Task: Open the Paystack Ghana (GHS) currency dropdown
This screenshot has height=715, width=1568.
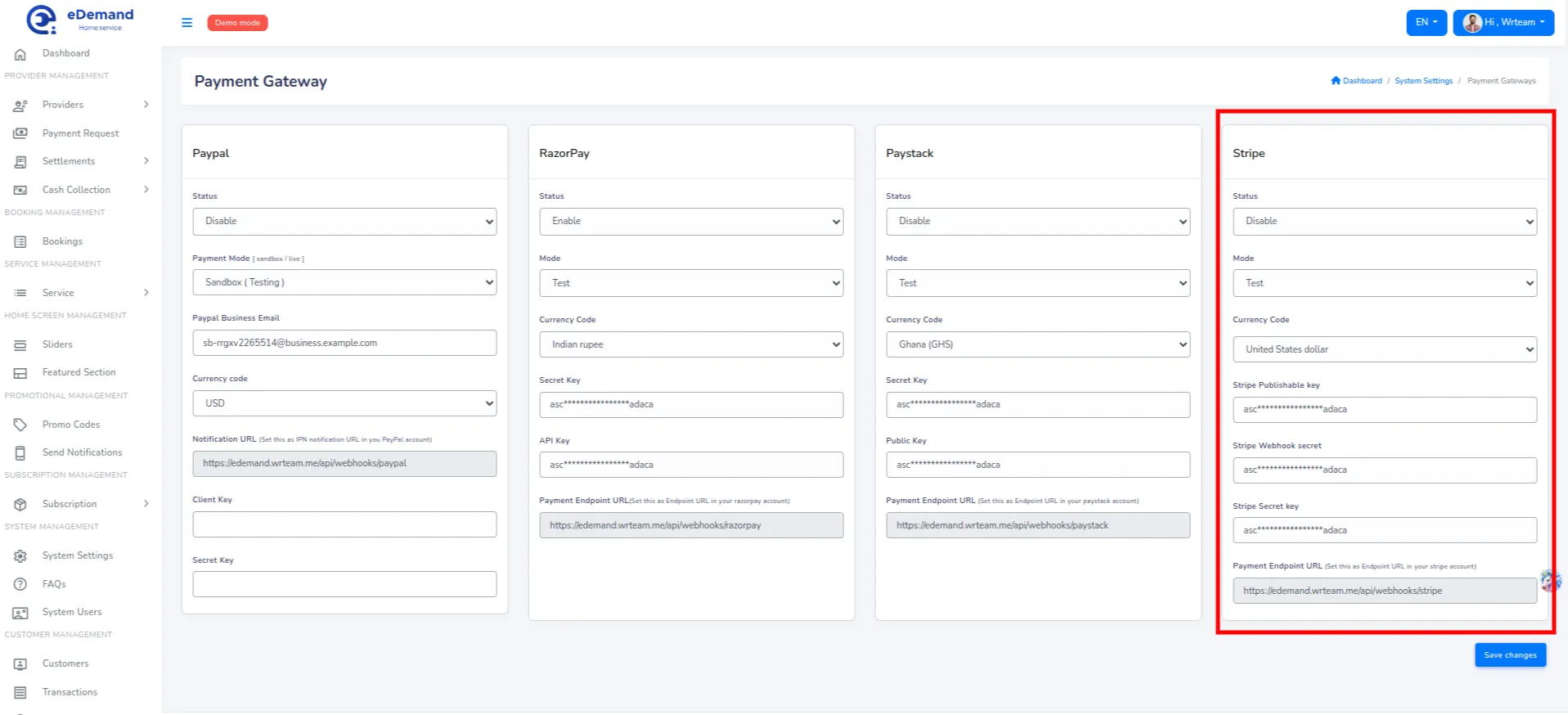Action: click(x=1038, y=344)
